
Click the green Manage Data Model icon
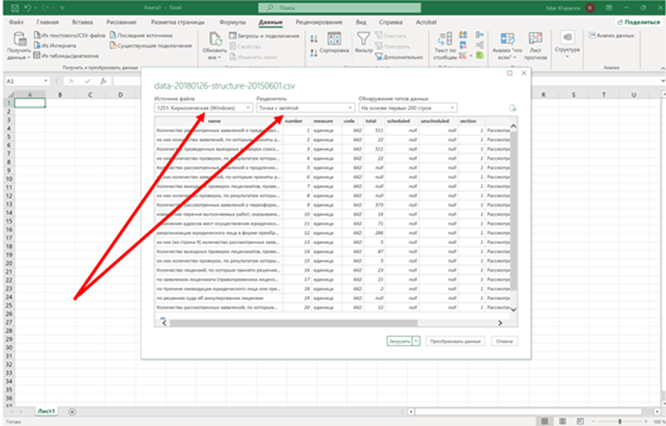tap(480, 55)
